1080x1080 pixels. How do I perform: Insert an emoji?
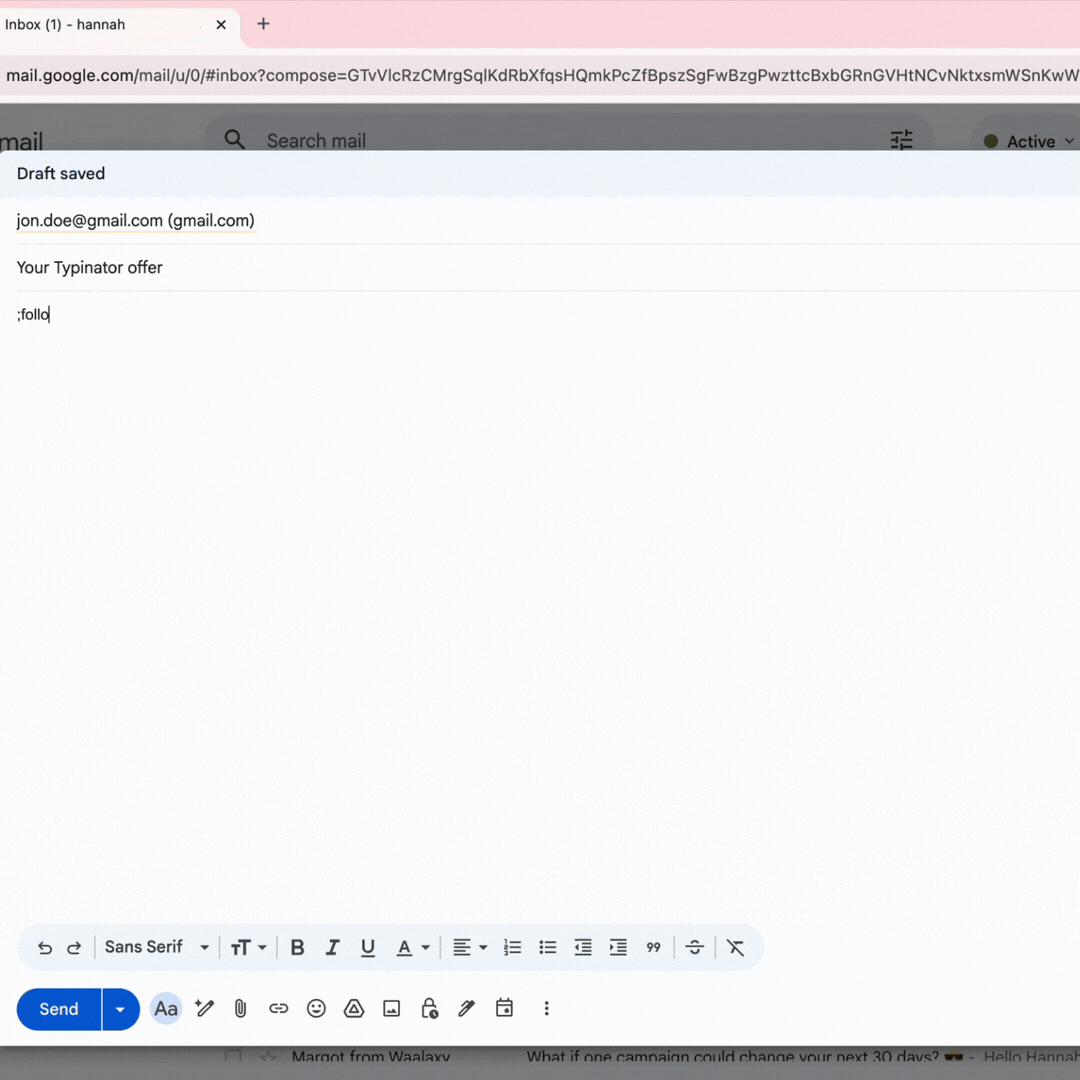(316, 1009)
